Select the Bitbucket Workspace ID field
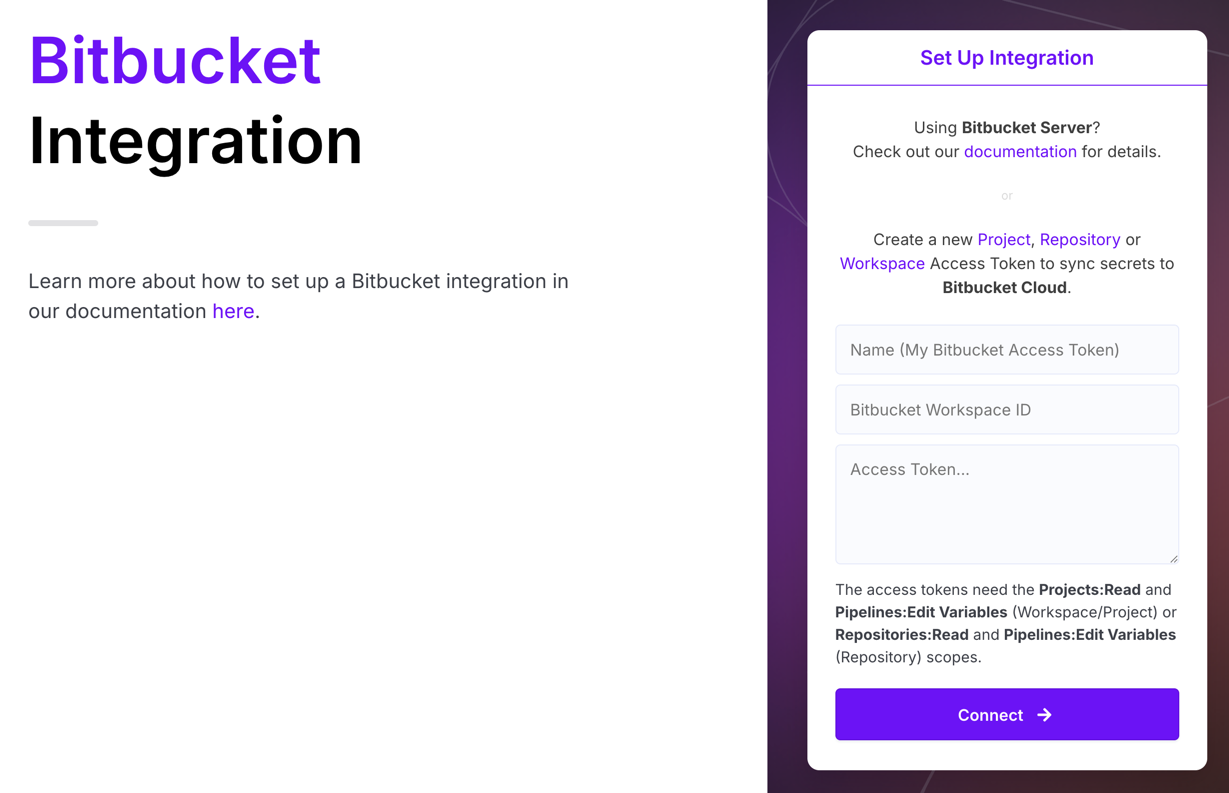This screenshot has width=1229, height=793. point(1007,410)
